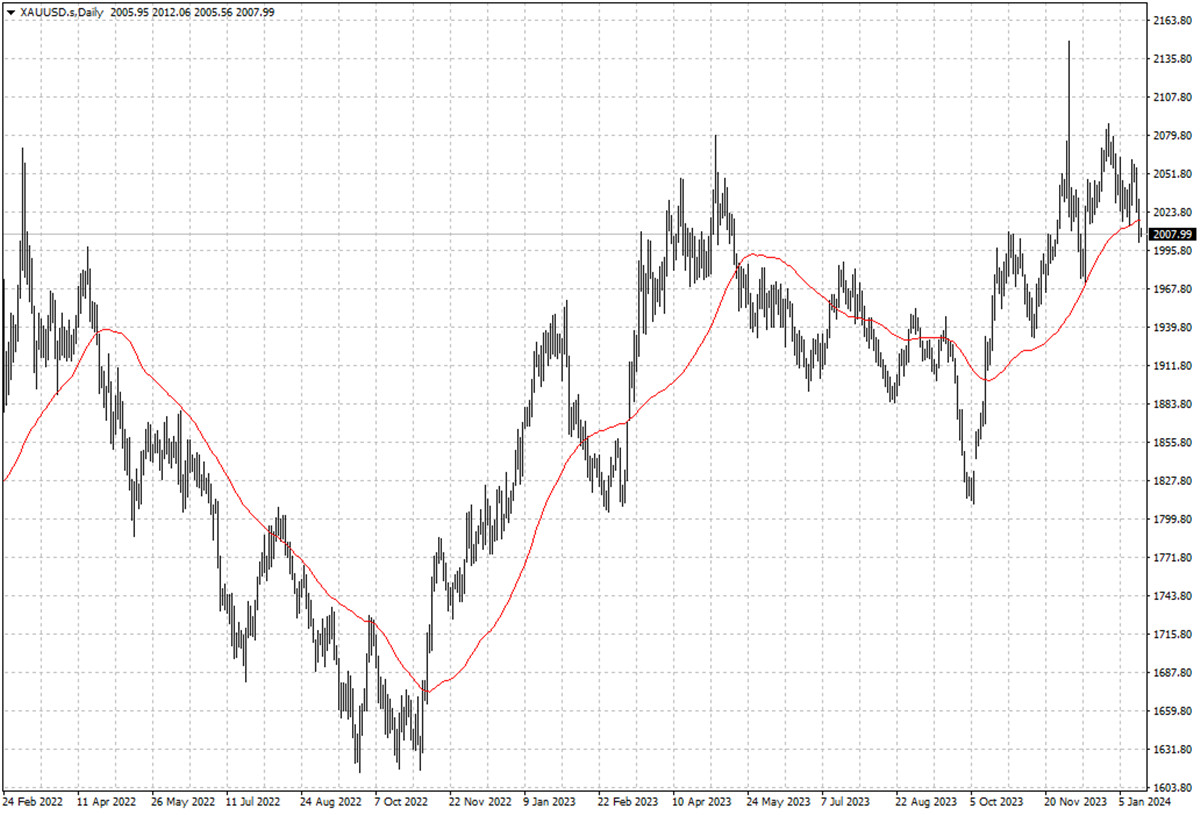Image resolution: width=1200 pixels, height=815 pixels.
Task: Click the 1659.80 price axis label
Action: (x=1171, y=711)
